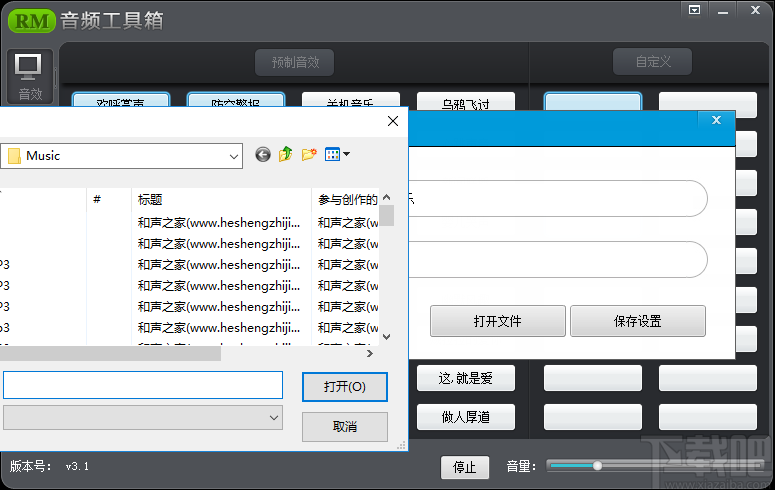The image size is (775, 490).
Task: Click file list scroll up arrow
Action: (x=387, y=197)
